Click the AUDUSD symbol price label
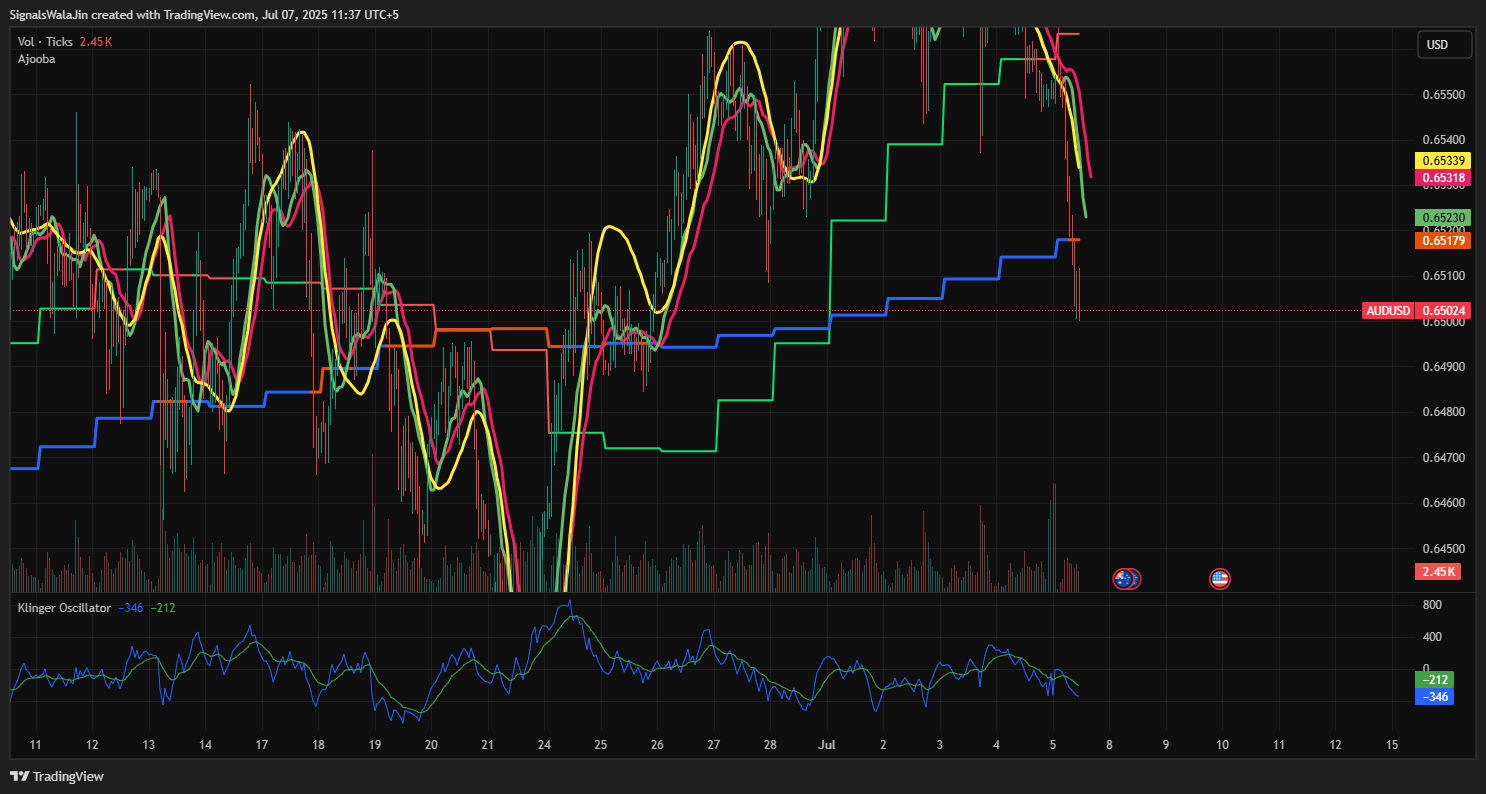 [x=1388, y=311]
